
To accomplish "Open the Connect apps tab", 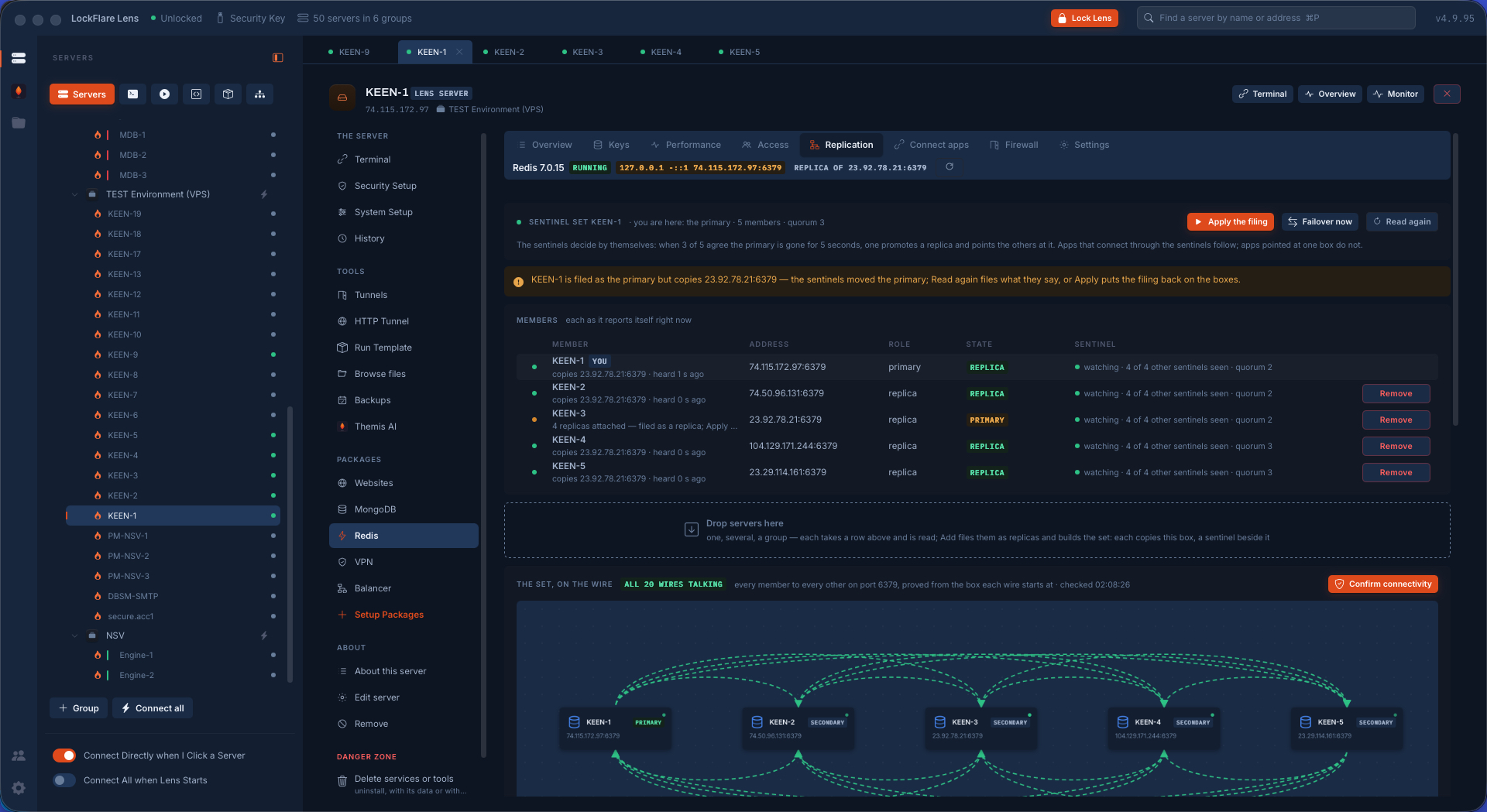I will tap(931, 145).
